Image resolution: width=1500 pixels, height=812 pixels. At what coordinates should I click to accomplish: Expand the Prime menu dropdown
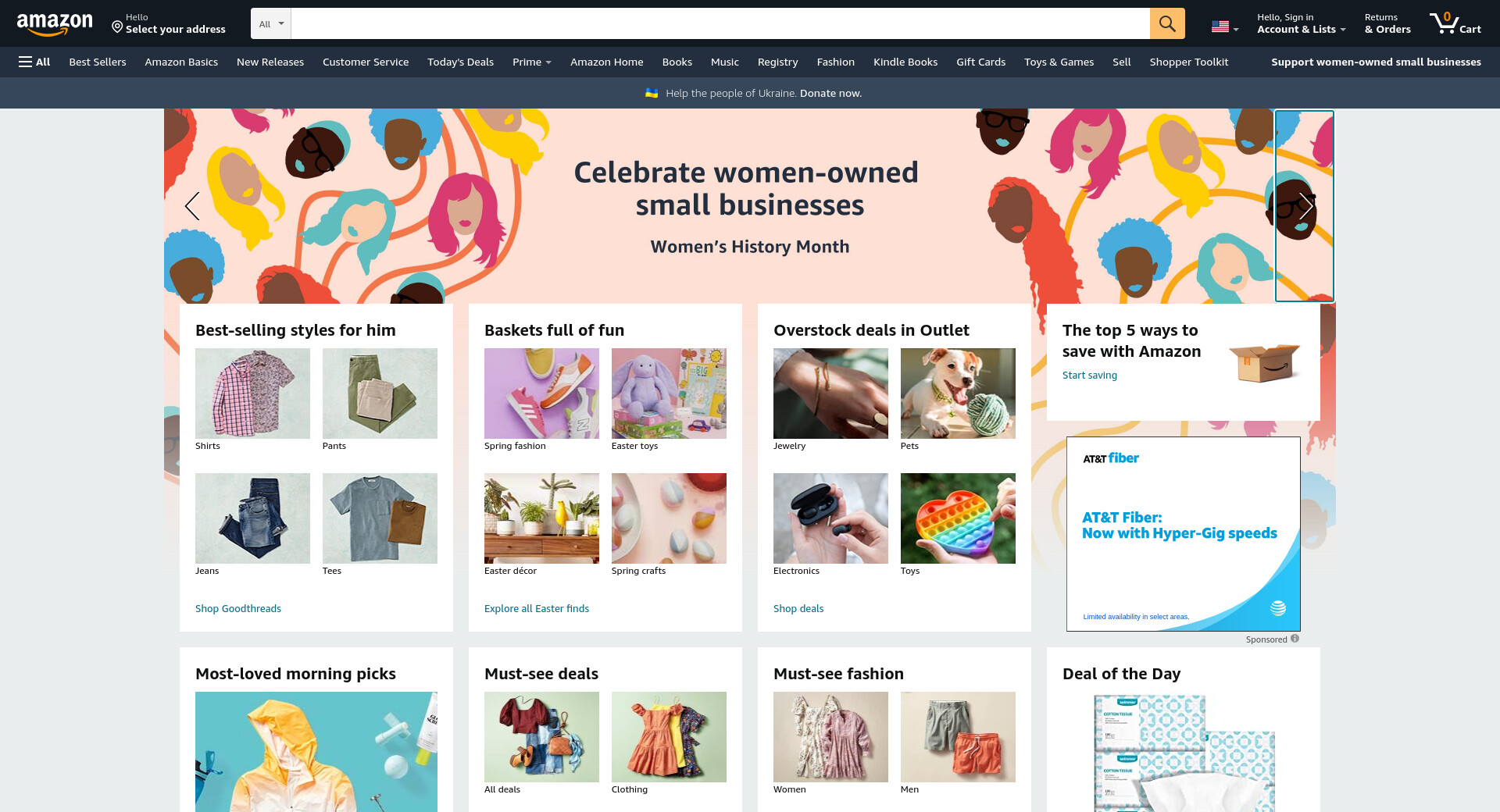point(532,62)
